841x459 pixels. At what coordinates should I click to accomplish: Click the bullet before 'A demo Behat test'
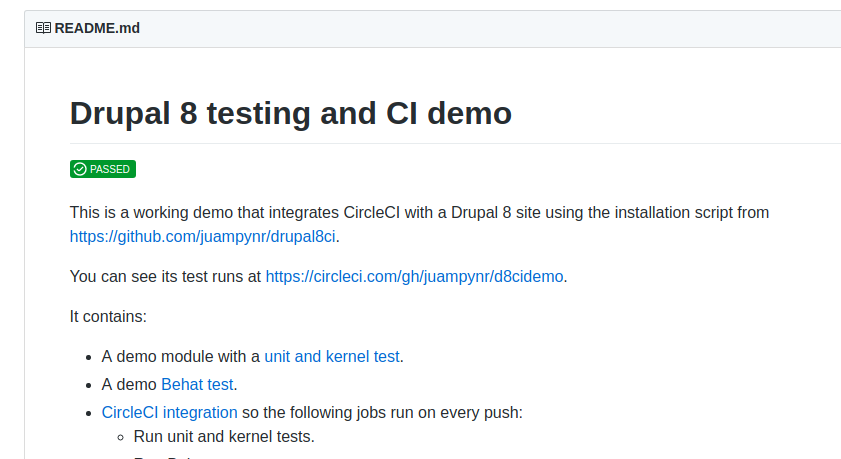[89, 385]
